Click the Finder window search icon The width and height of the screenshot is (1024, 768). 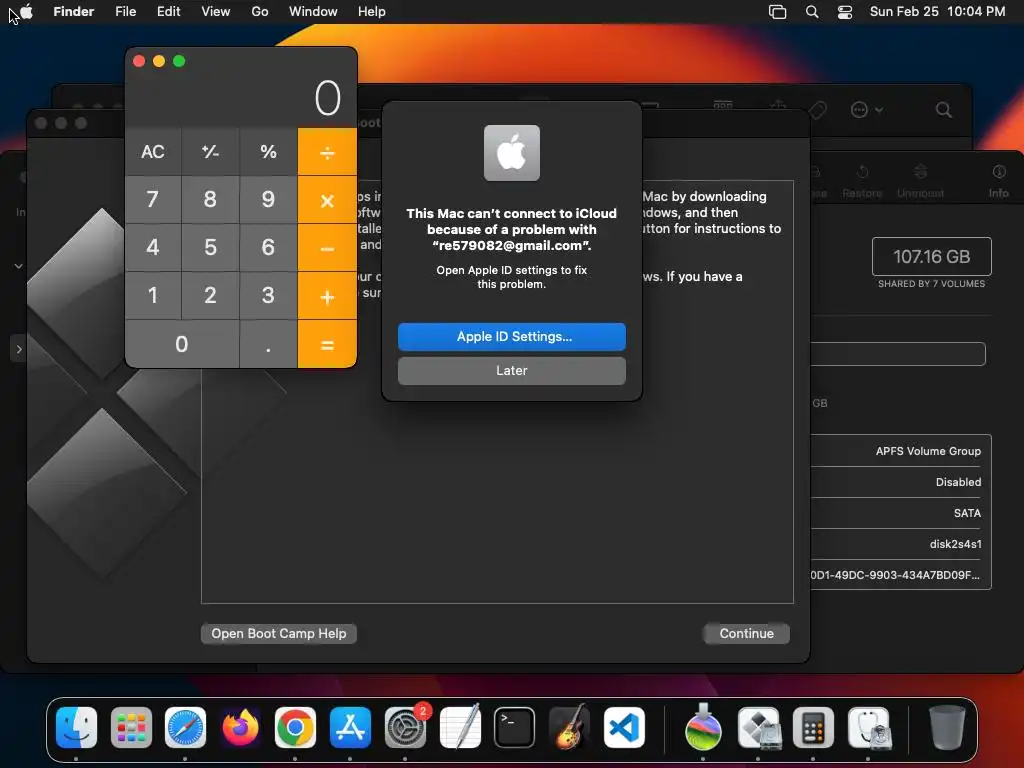pyautogui.click(x=944, y=110)
